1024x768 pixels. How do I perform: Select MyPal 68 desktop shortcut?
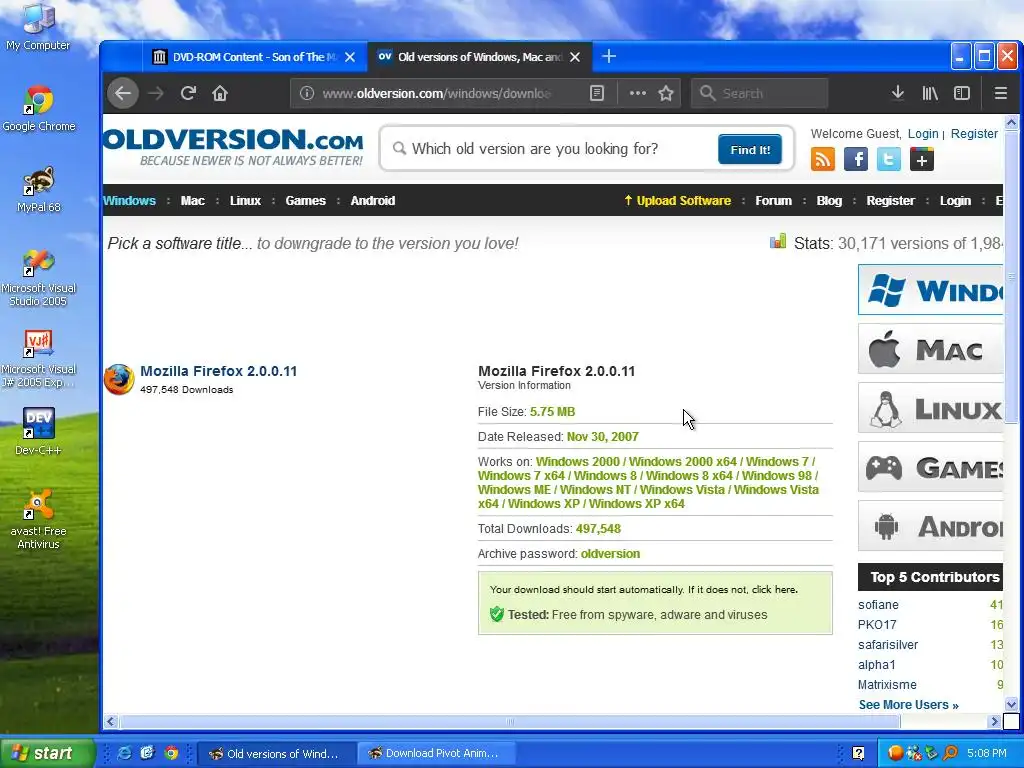39,189
